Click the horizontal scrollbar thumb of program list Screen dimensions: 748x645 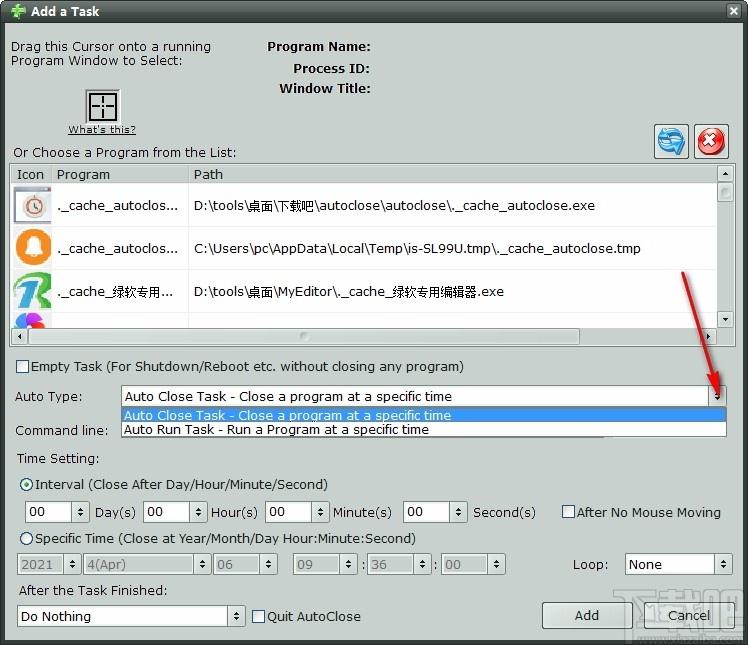pos(304,336)
